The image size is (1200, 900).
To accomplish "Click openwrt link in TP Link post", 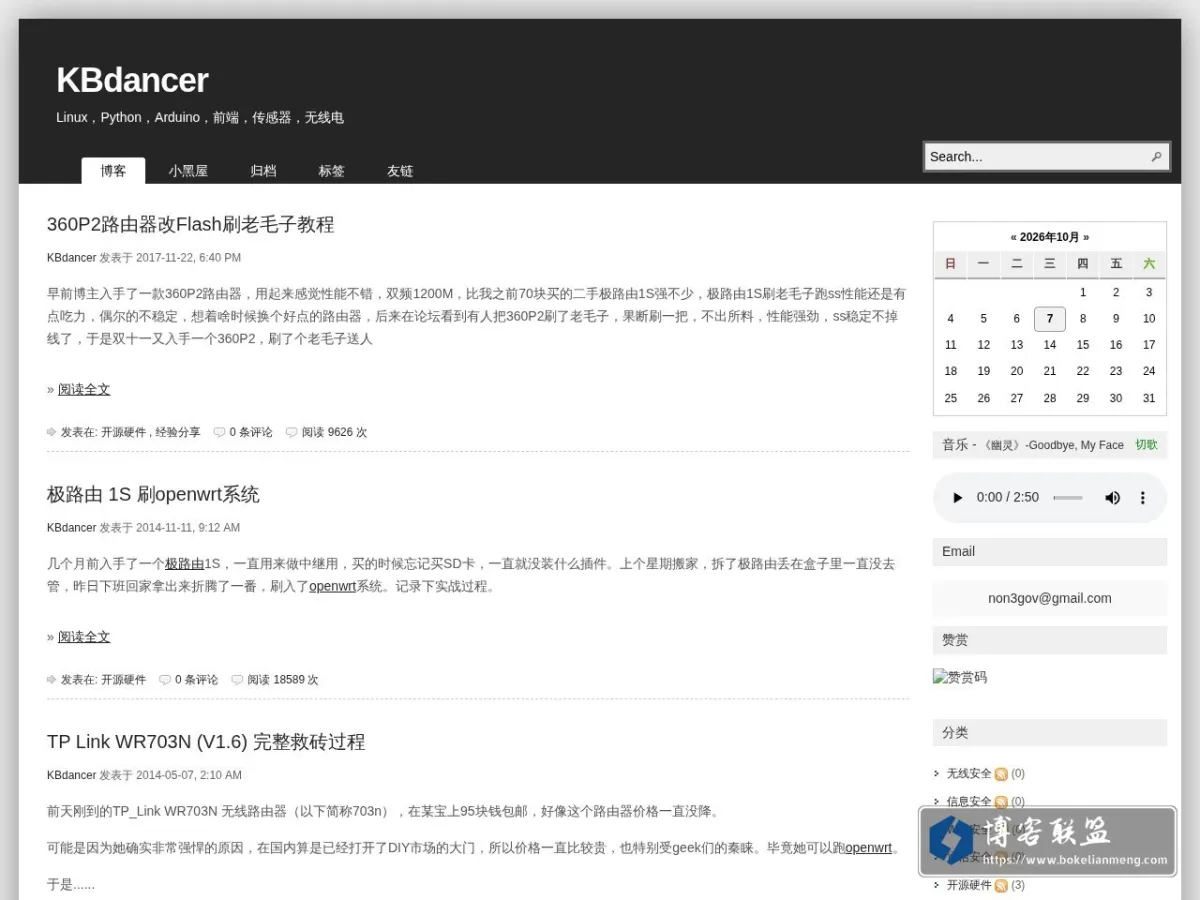I will [868, 847].
